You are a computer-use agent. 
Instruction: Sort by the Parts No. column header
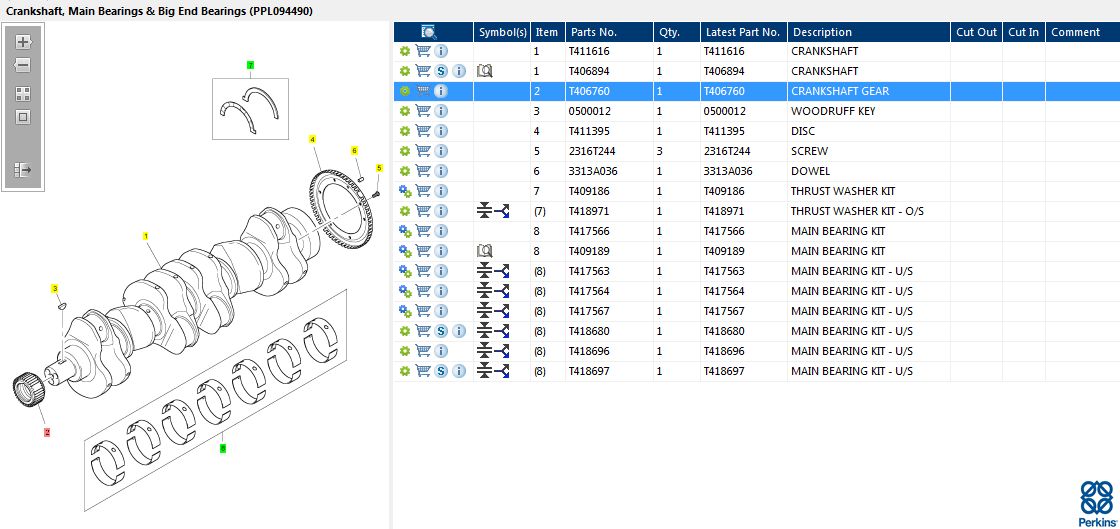tap(609, 32)
